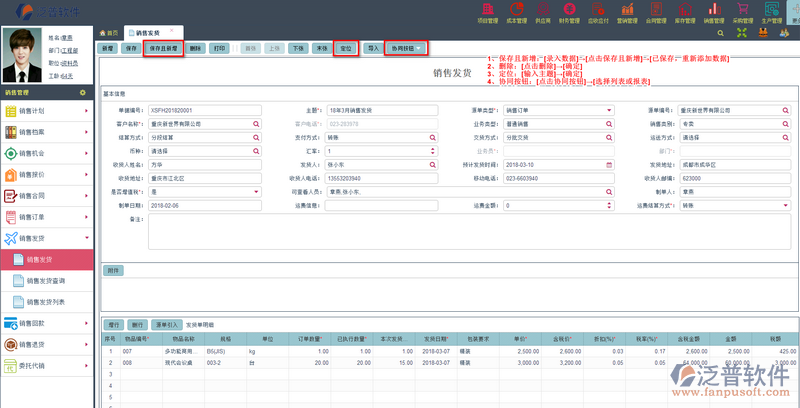Viewport: 800px width, 408px height.
Task: Open the 是否增值税 dropdown
Action: pos(256,192)
